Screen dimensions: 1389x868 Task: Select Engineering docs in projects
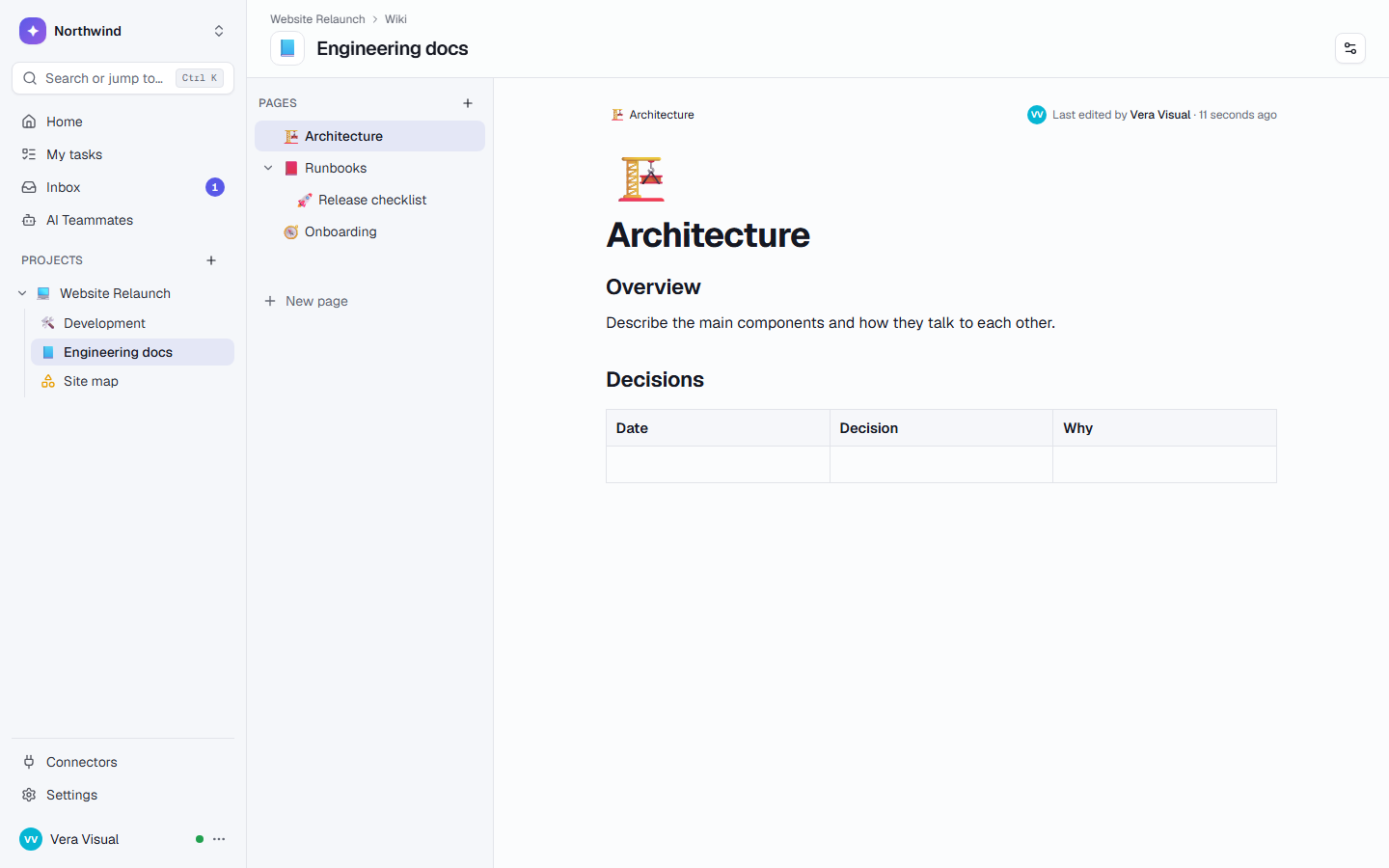tap(132, 352)
